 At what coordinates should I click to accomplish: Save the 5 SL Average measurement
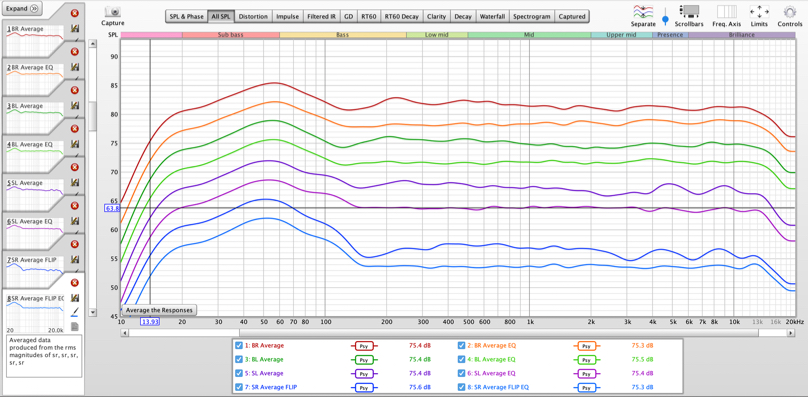(x=75, y=183)
